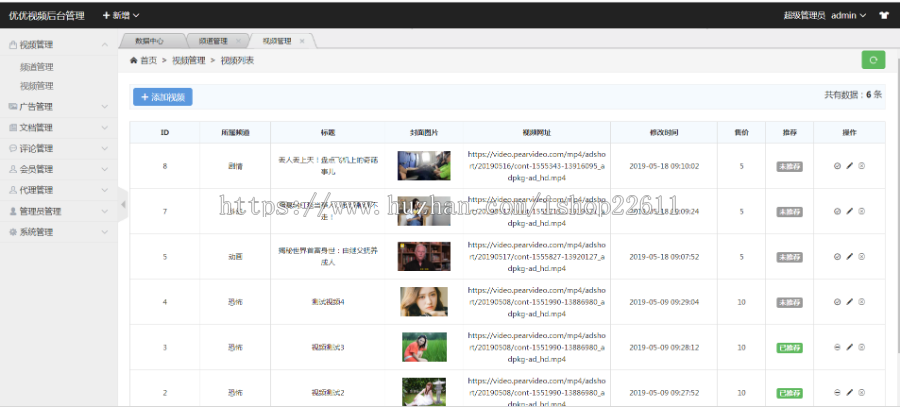Click the 超级管理员 role label
This screenshot has width=900, height=407.
pos(805,15)
